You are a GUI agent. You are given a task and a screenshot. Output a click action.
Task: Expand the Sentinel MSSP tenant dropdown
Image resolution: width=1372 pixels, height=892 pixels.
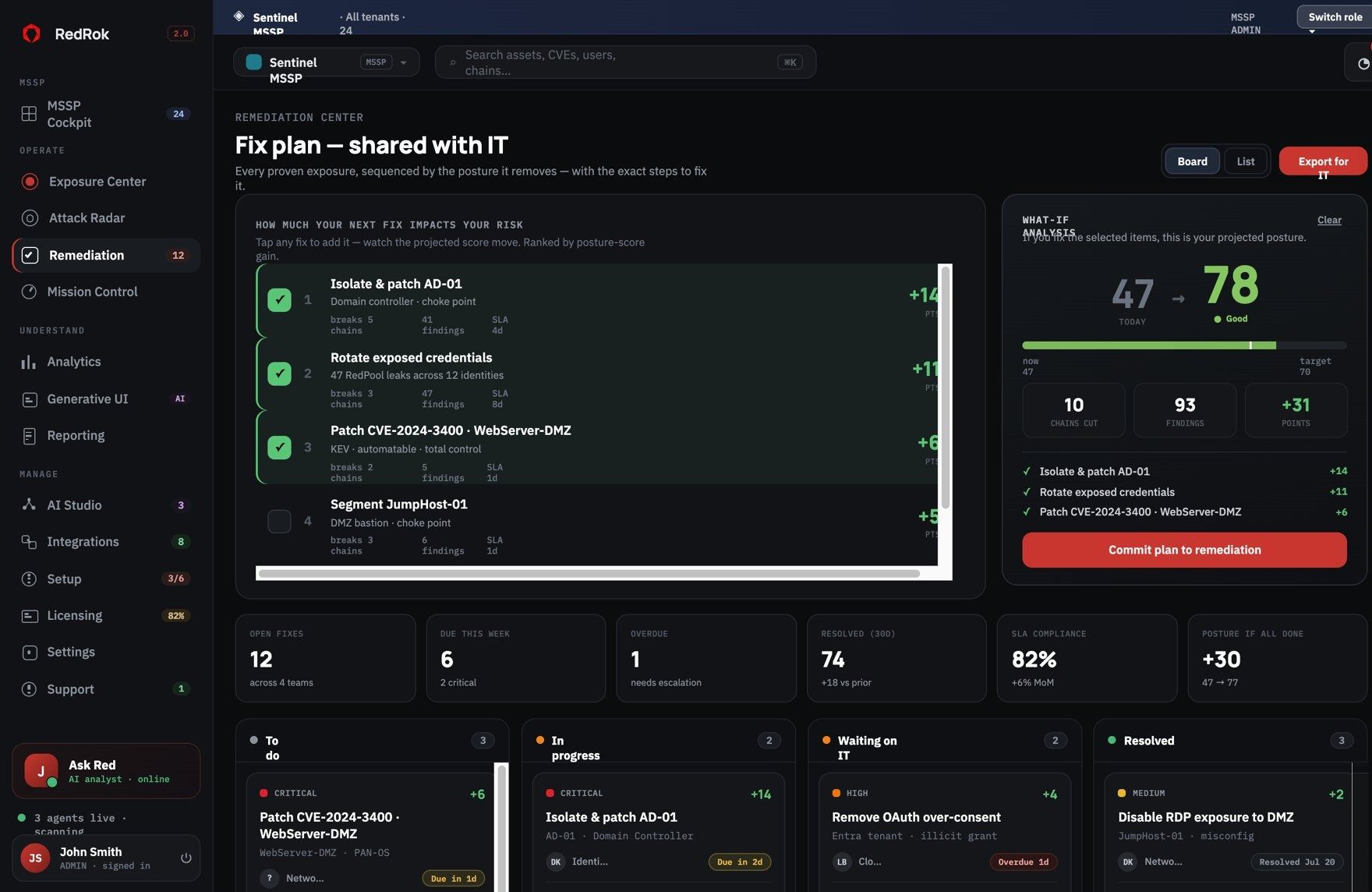pyautogui.click(x=326, y=62)
